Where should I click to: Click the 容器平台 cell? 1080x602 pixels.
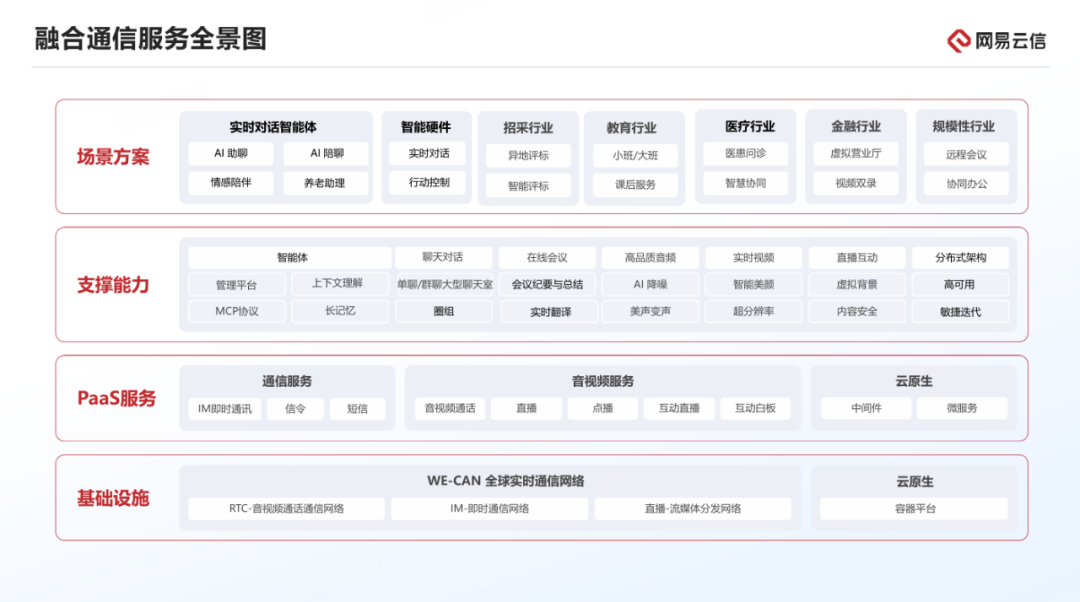[x=915, y=508]
